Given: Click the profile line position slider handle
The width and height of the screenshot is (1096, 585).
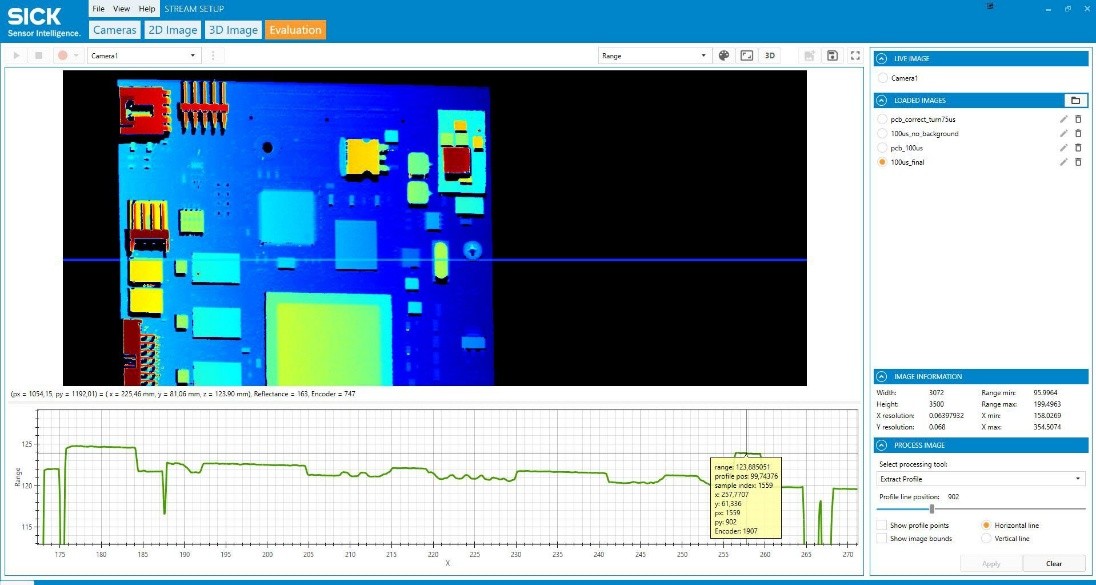Looking at the screenshot, I should [x=932, y=509].
